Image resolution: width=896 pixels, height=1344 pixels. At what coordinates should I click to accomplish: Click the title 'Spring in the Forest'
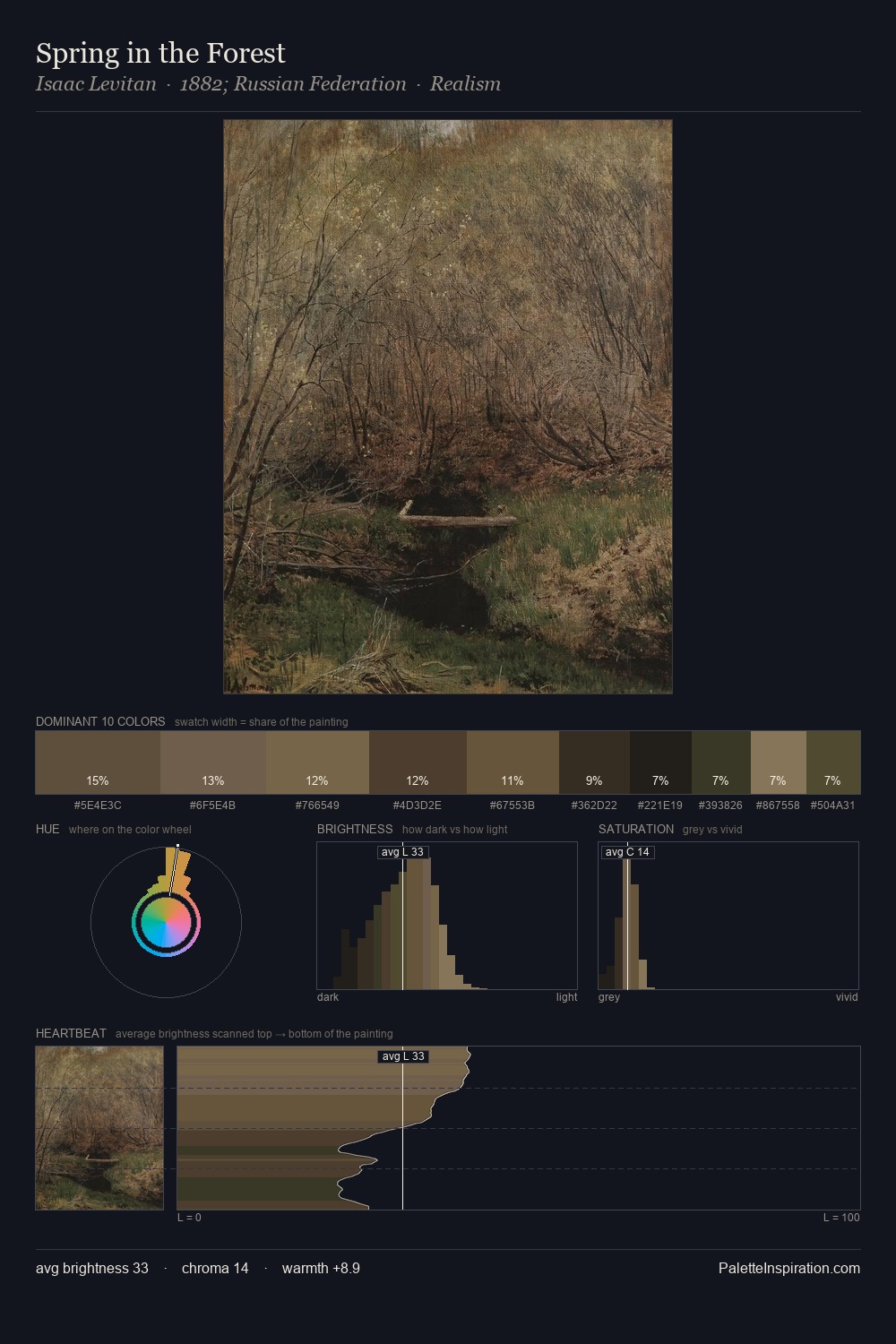click(x=160, y=53)
